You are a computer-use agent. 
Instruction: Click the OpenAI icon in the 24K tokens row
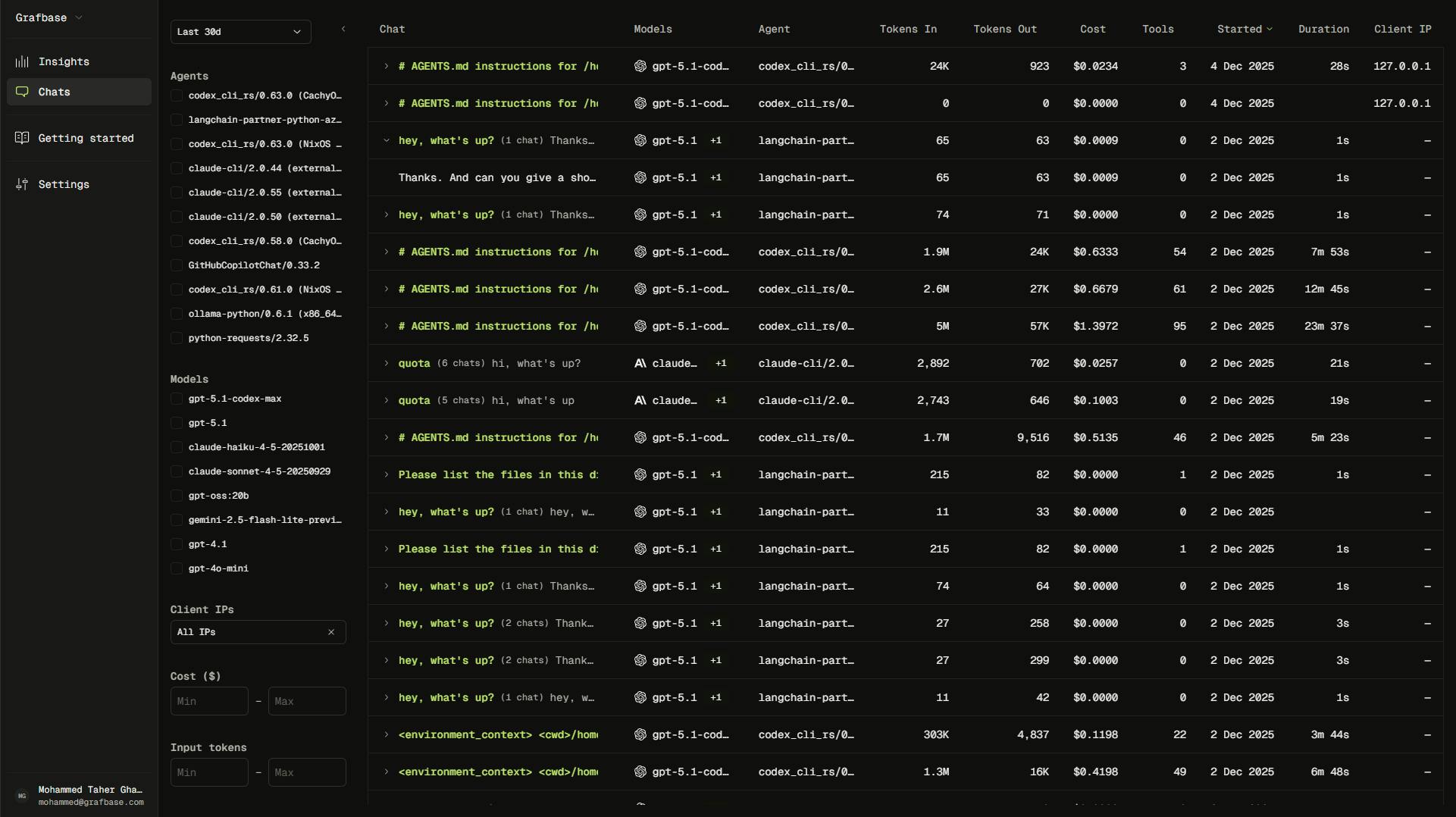640,66
